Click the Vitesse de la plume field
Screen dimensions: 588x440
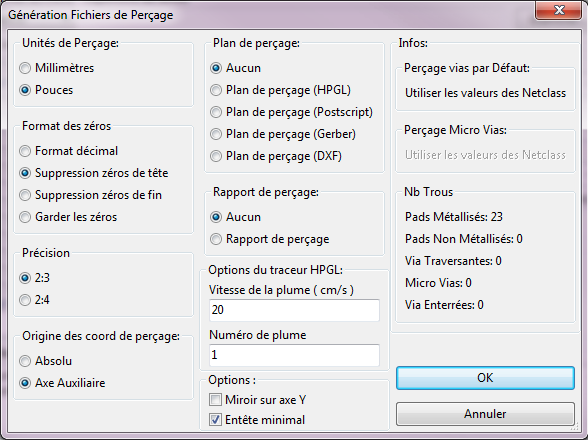click(x=294, y=310)
